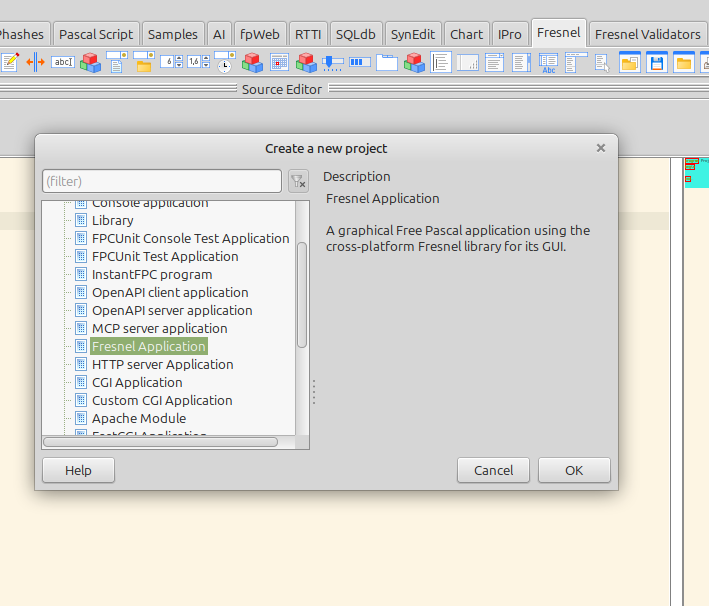Click the icon beside Library row

click(x=81, y=220)
